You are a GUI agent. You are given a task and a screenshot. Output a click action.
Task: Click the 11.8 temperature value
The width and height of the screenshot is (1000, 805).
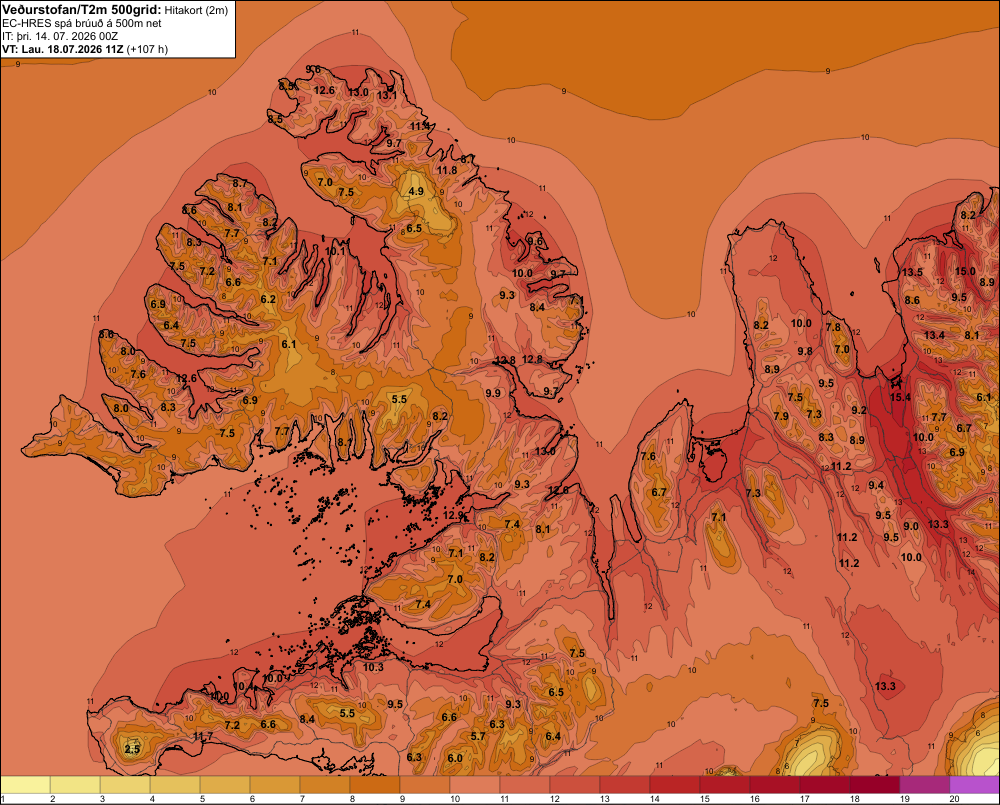[x=447, y=170]
